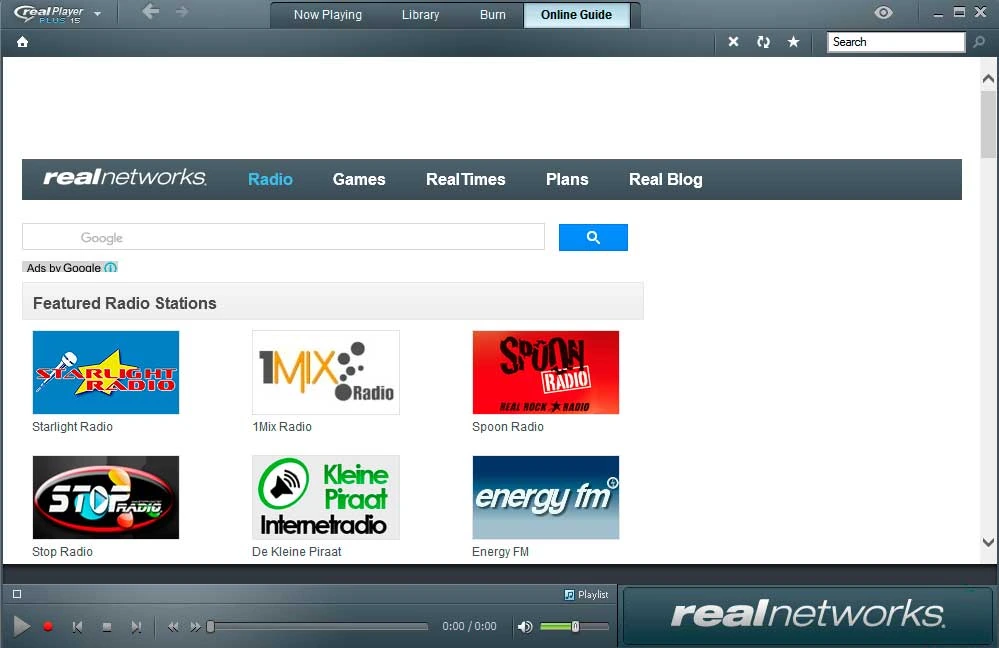Viewport: 999px width, 648px height.
Task: Click the playback seek slider
Action: [x=317, y=627]
